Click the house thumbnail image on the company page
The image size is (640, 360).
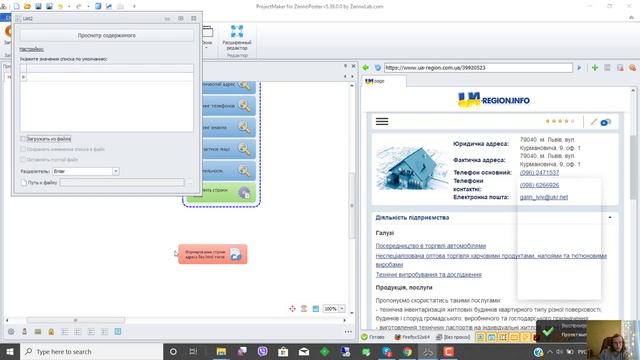(x=411, y=169)
